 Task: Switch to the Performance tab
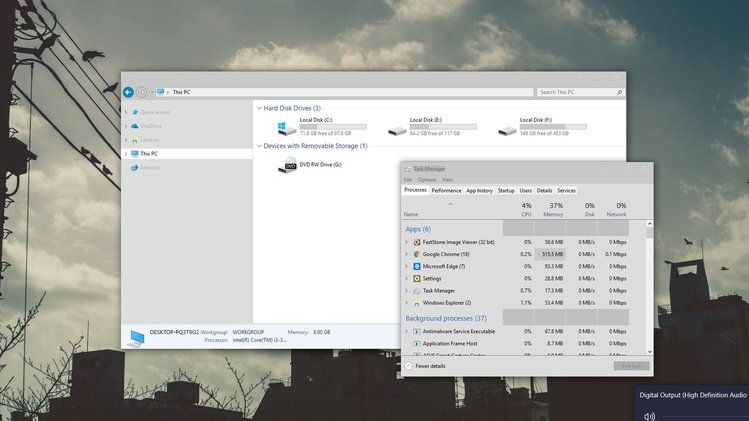coord(446,190)
